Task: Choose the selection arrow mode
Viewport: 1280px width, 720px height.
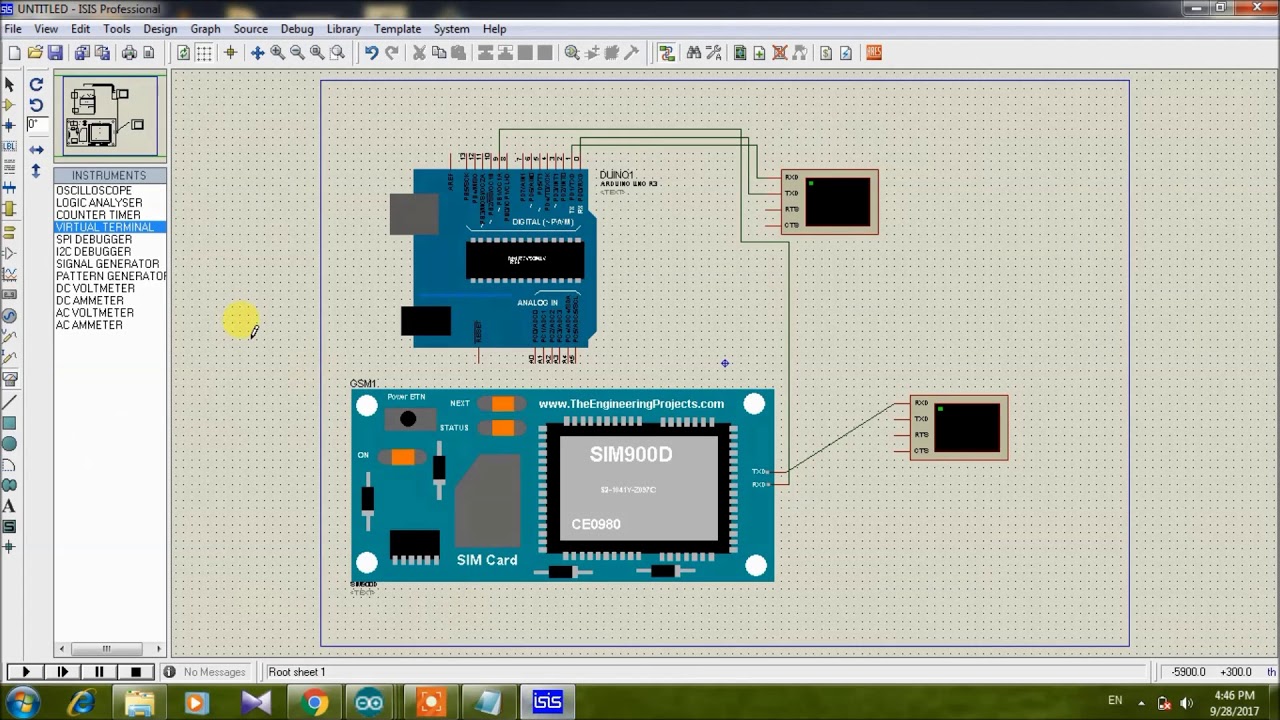Action: (9, 85)
